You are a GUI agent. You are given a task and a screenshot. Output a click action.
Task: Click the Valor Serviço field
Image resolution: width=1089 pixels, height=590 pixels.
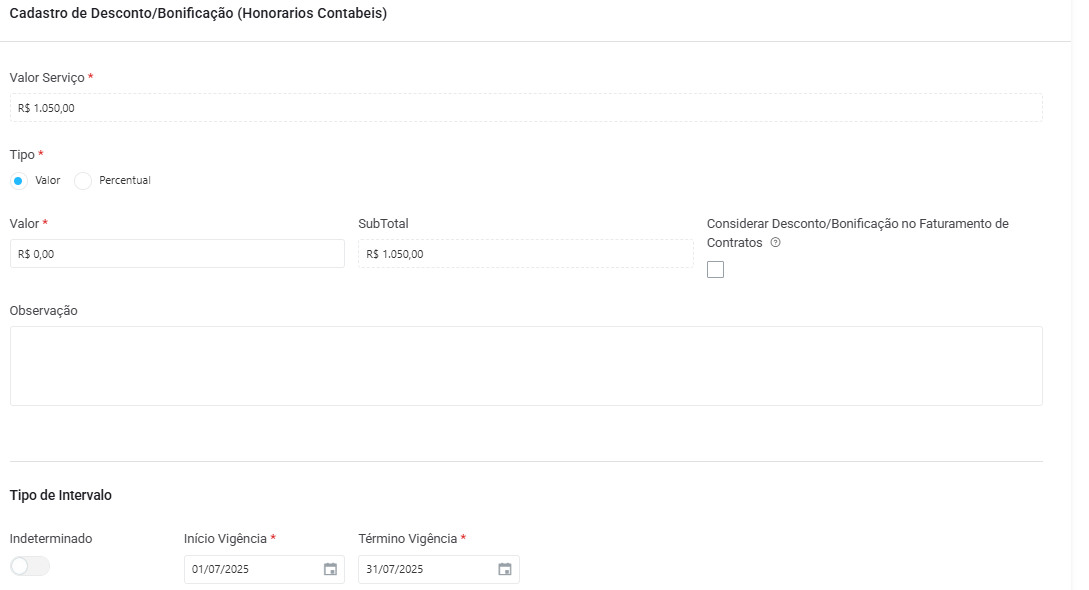coord(526,108)
